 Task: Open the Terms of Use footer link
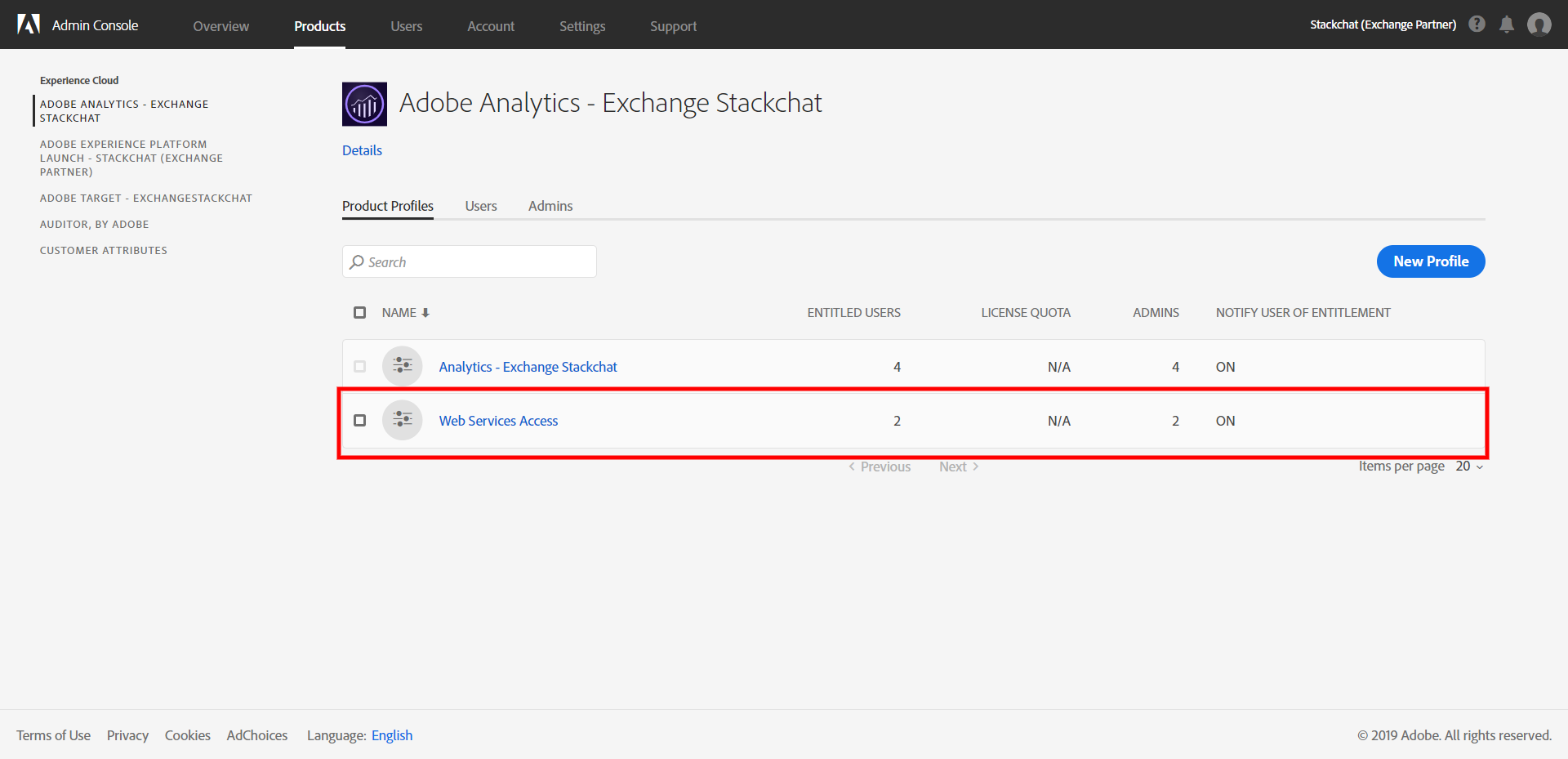click(54, 735)
